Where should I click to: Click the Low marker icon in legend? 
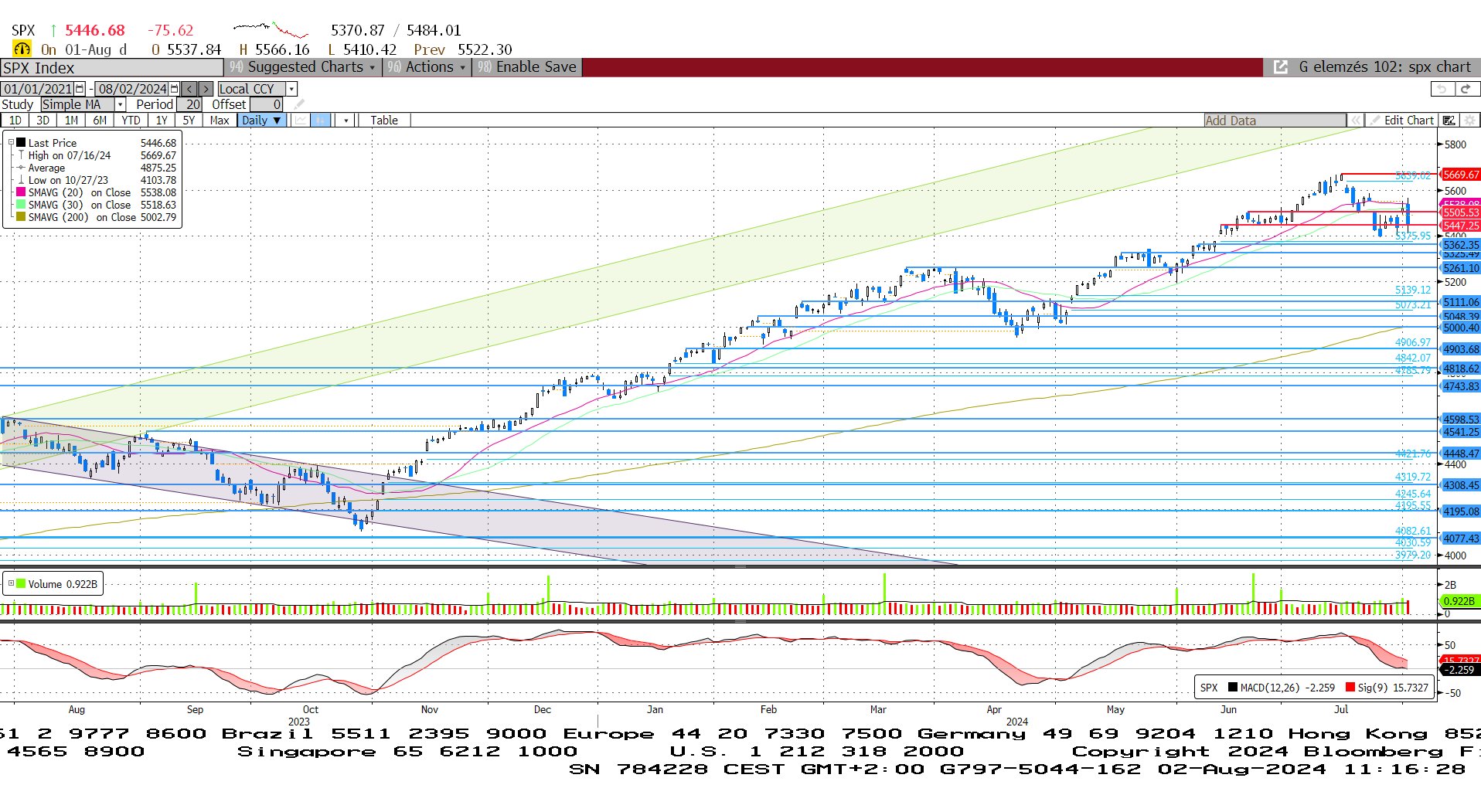point(22,180)
